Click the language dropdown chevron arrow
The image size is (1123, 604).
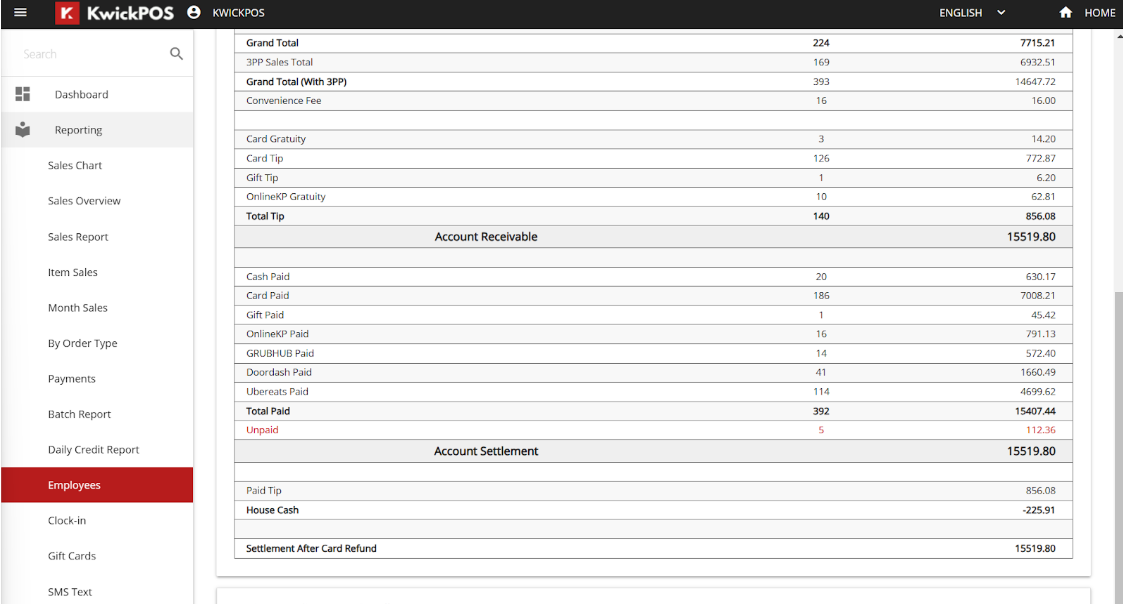pos(1001,13)
